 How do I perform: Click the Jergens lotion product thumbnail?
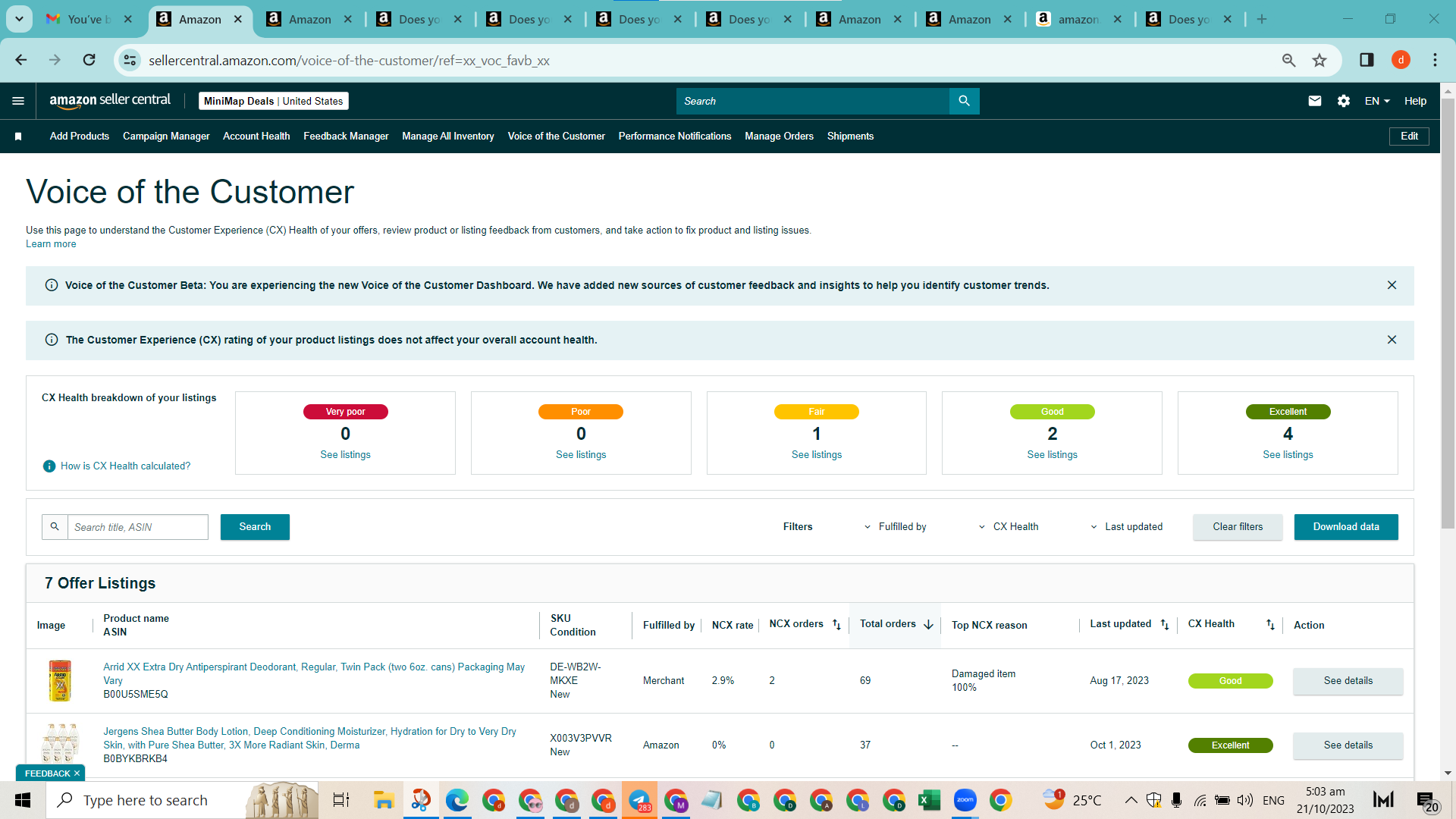click(x=60, y=743)
